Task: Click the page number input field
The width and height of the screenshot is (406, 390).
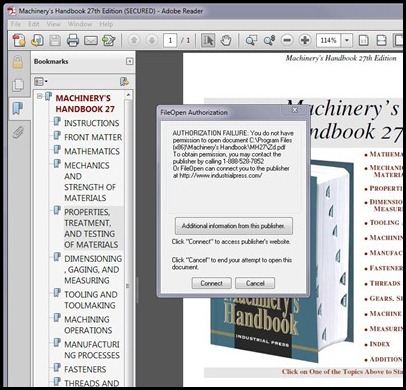Action: click(170, 41)
